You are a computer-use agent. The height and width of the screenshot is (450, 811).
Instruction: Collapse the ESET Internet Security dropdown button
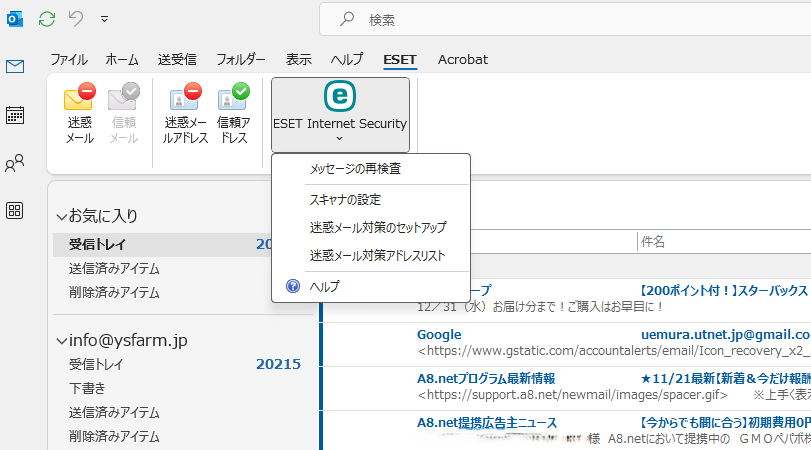(340, 115)
